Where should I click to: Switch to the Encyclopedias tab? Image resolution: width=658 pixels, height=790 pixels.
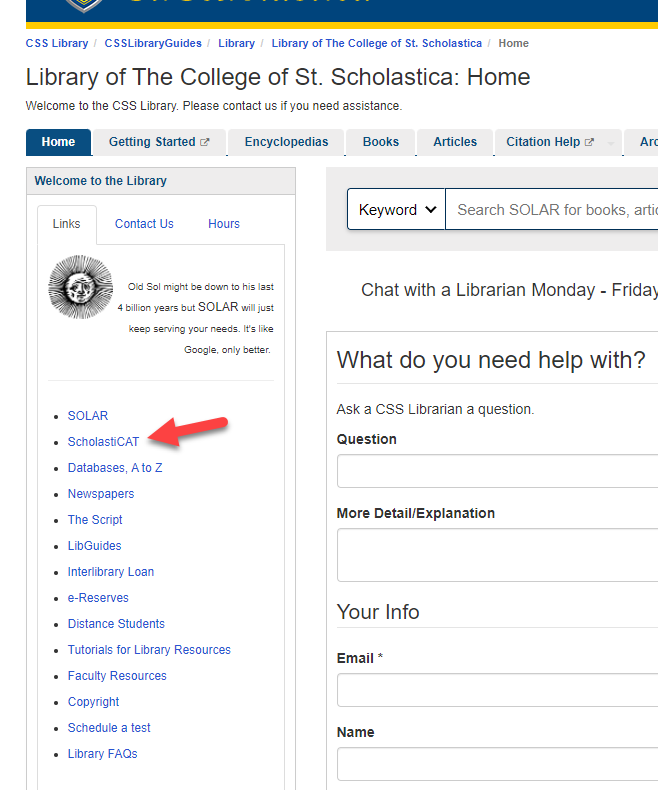(x=286, y=142)
